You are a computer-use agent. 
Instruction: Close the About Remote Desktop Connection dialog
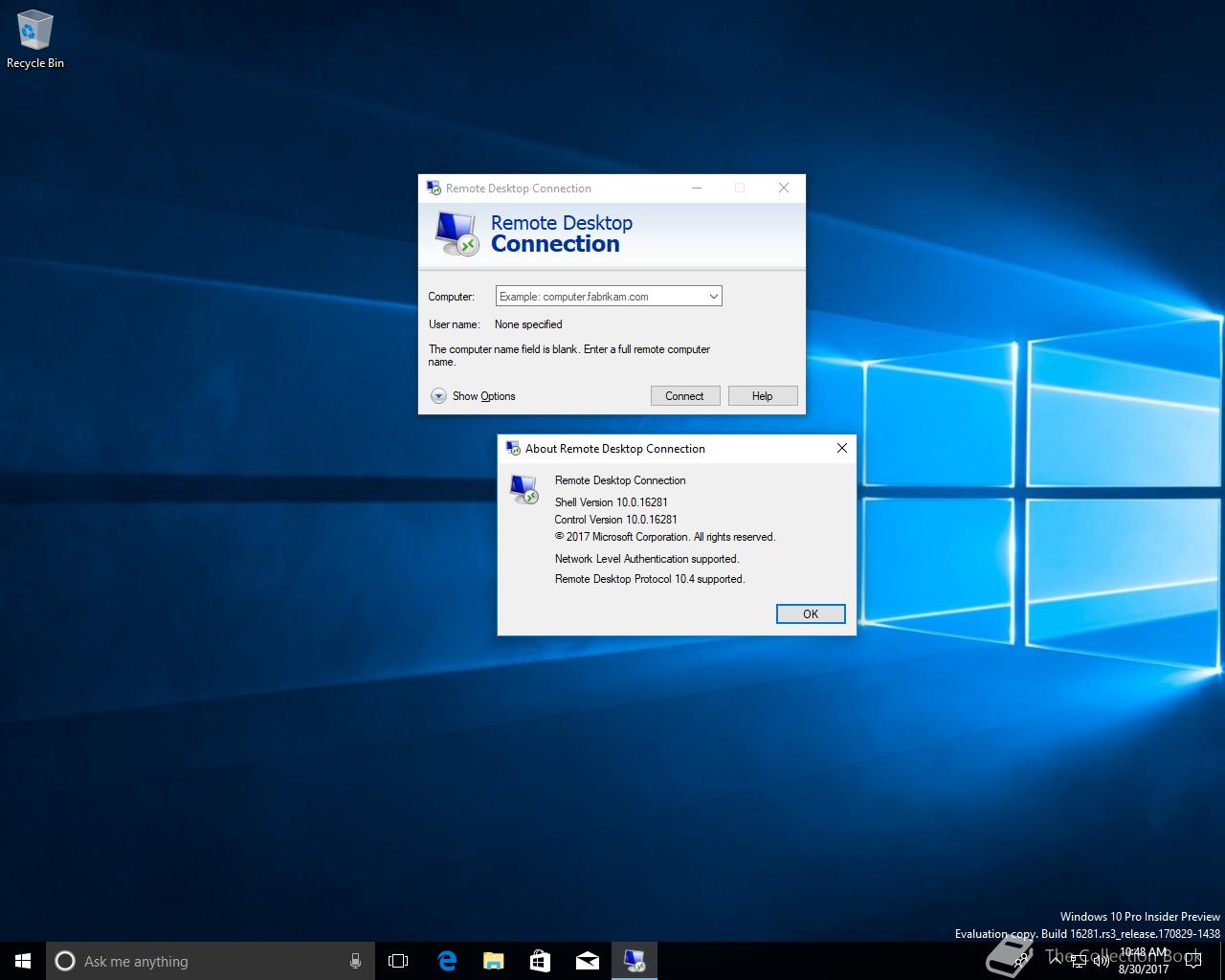tap(842, 448)
